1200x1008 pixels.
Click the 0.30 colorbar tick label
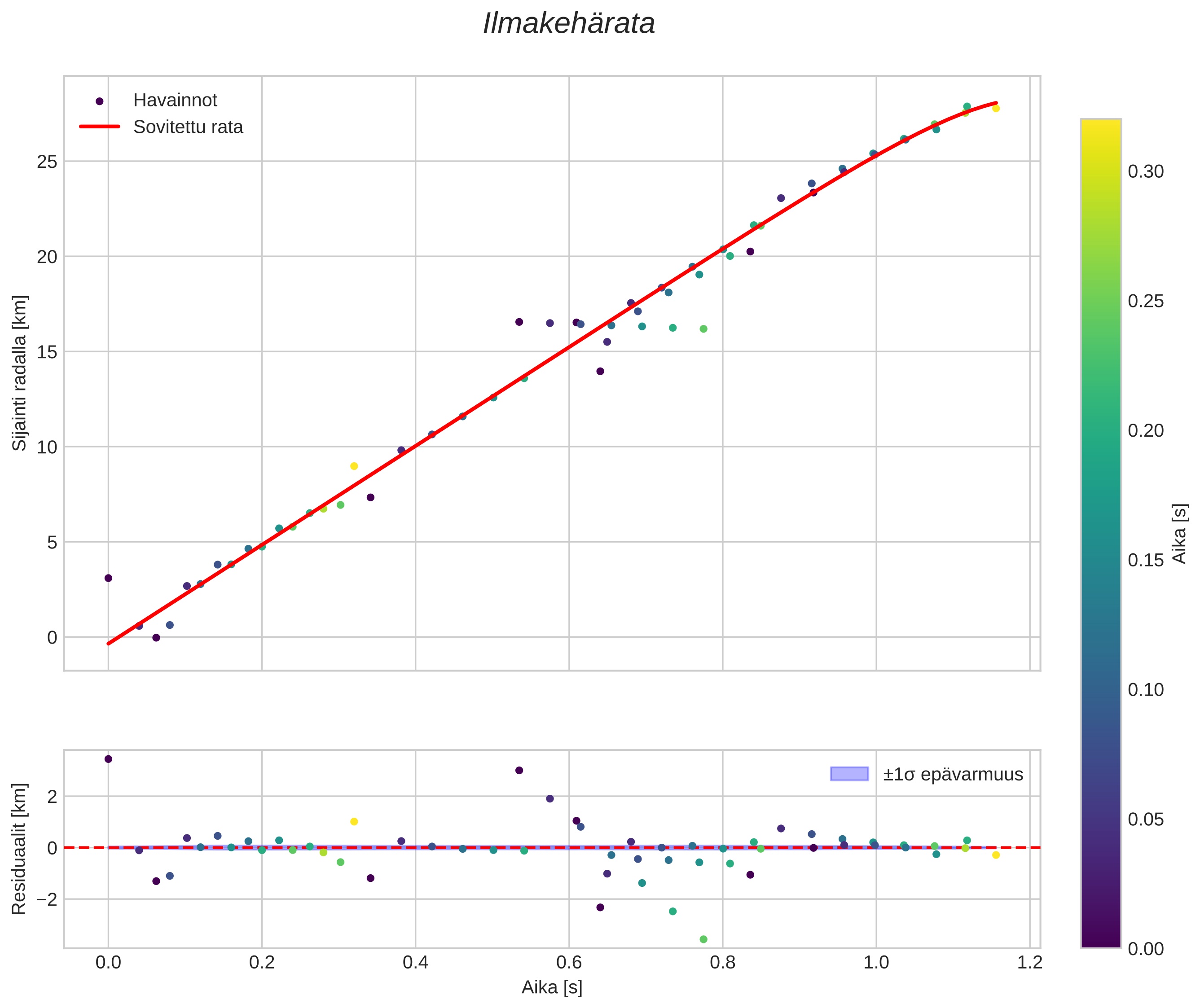pos(1145,171)
